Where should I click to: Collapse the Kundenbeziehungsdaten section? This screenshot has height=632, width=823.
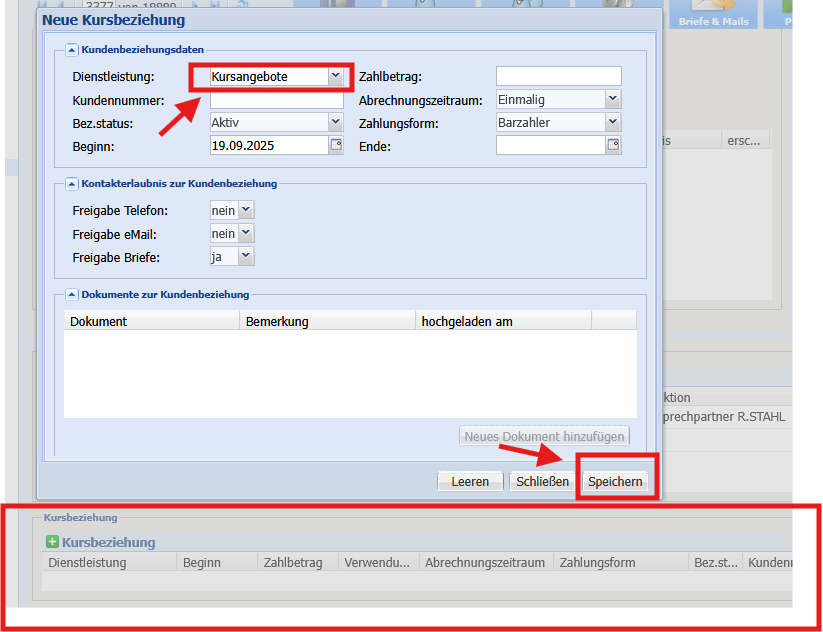click(72, 50)
